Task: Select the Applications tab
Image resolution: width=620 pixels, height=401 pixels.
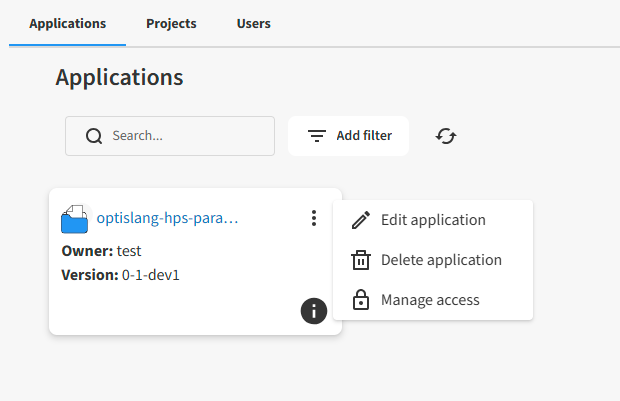Action: coord(68,24)
